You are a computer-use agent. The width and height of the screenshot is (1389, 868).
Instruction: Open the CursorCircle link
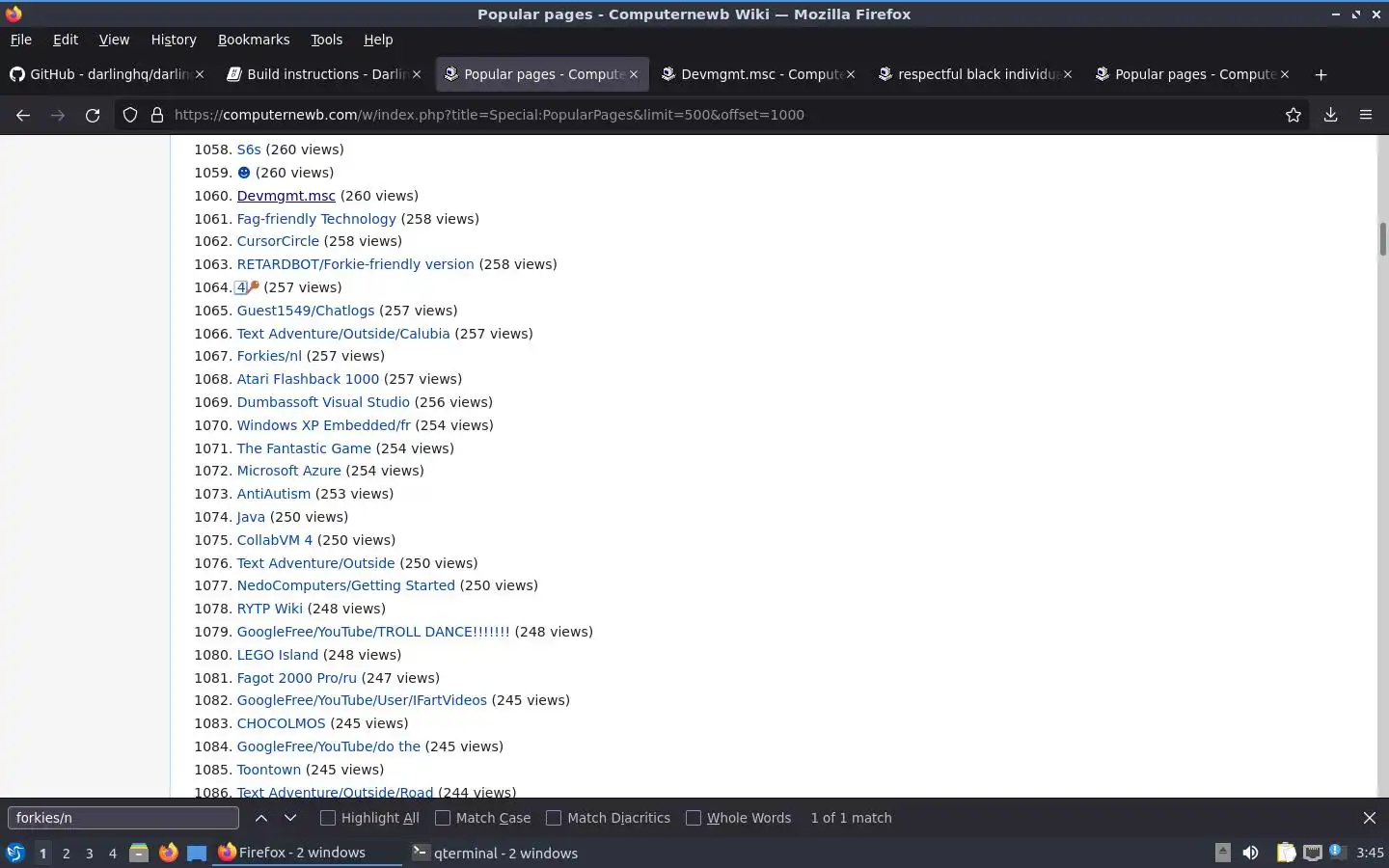[278, 241]
